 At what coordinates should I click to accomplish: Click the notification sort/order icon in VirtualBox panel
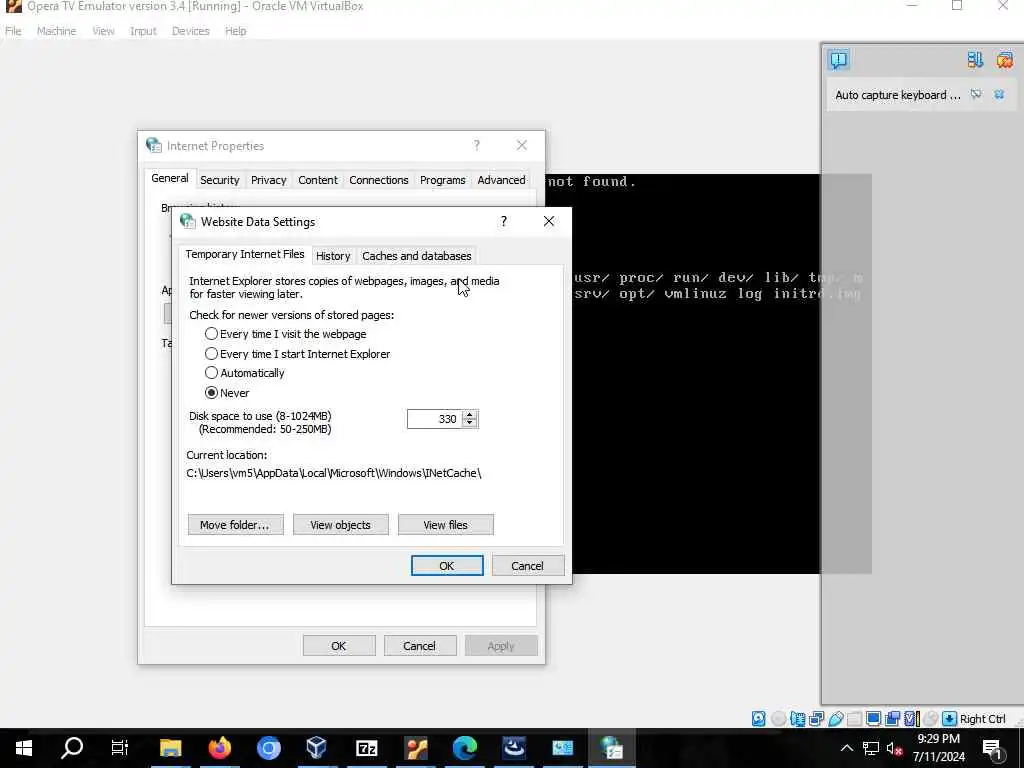tap(975, 60)
